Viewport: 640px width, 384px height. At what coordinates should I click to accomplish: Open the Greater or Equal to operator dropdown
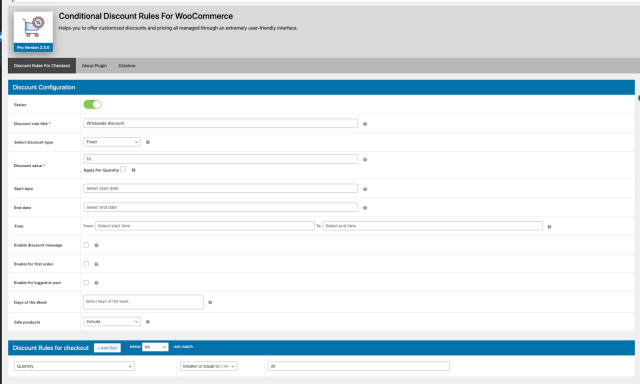coord(209,366)
